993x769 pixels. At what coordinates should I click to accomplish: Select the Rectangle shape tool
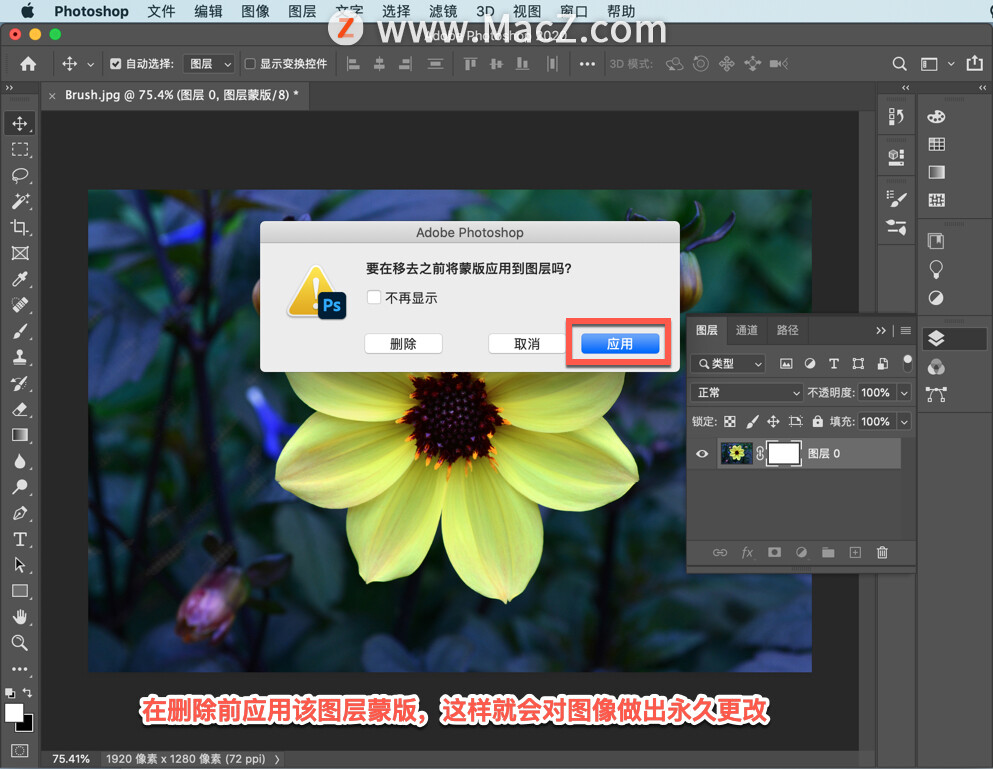[x=20, y=591]
